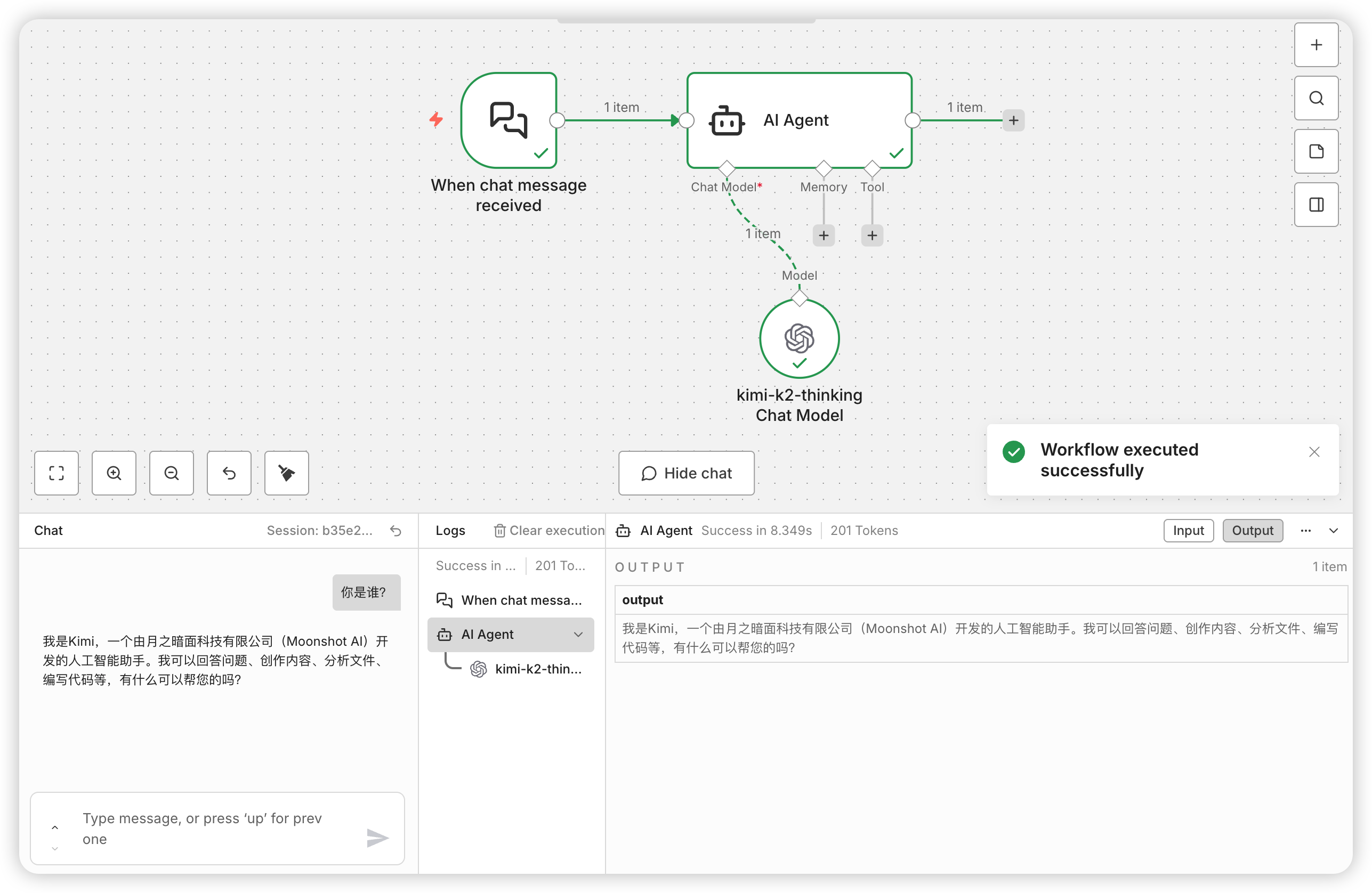Click the zoom out magnifier icon
Image resolution: width=1372 pixels, height=893 pixels.
pos(171,473)
